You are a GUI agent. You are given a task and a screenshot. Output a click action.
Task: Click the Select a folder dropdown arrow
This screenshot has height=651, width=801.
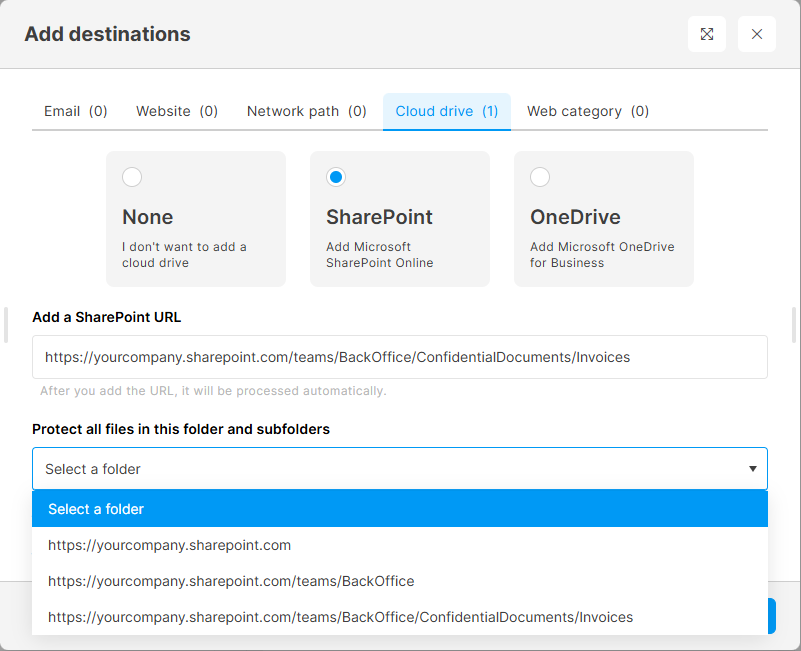coord(752,469)
